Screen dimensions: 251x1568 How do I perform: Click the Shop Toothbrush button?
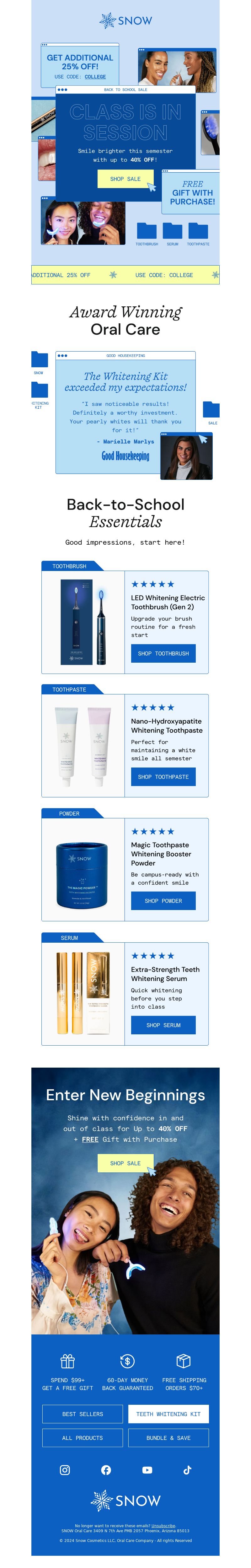click(x=163, y=653)
